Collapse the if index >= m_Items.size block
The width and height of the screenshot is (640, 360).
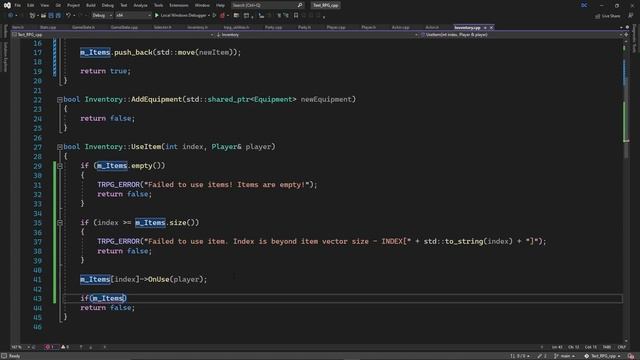[x=60, y=223]
